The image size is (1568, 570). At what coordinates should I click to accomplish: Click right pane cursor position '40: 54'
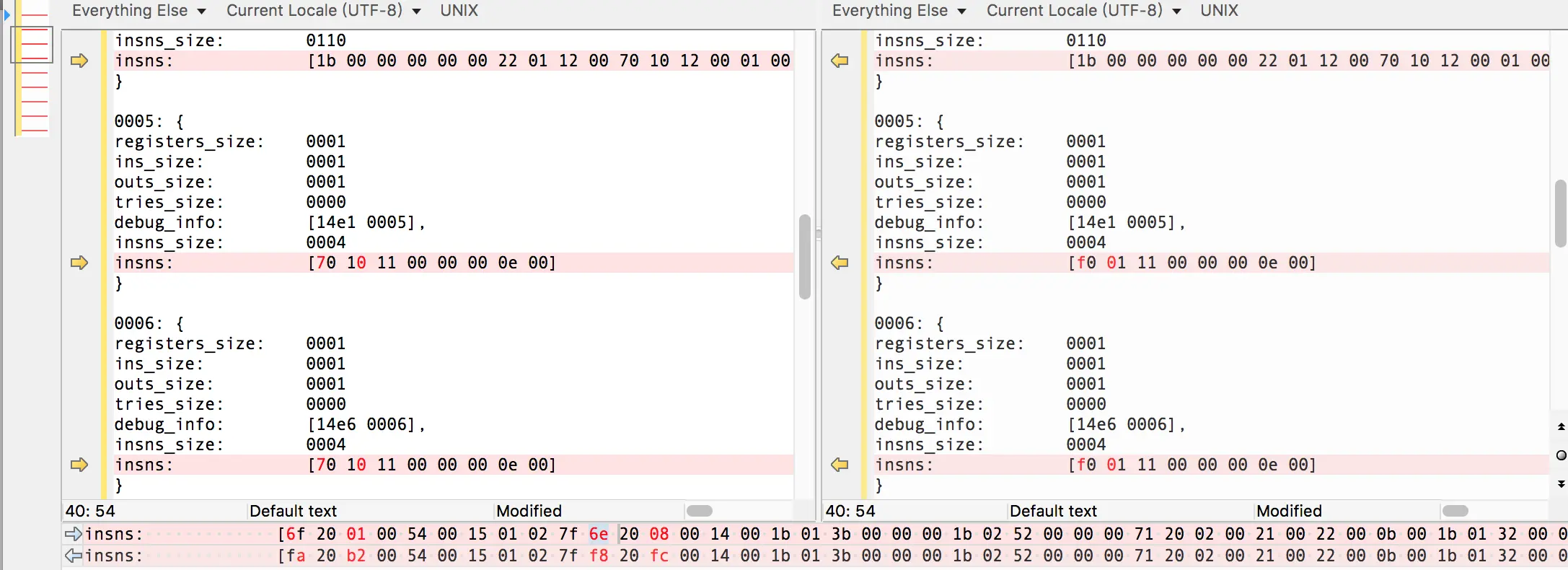point(850,511)
